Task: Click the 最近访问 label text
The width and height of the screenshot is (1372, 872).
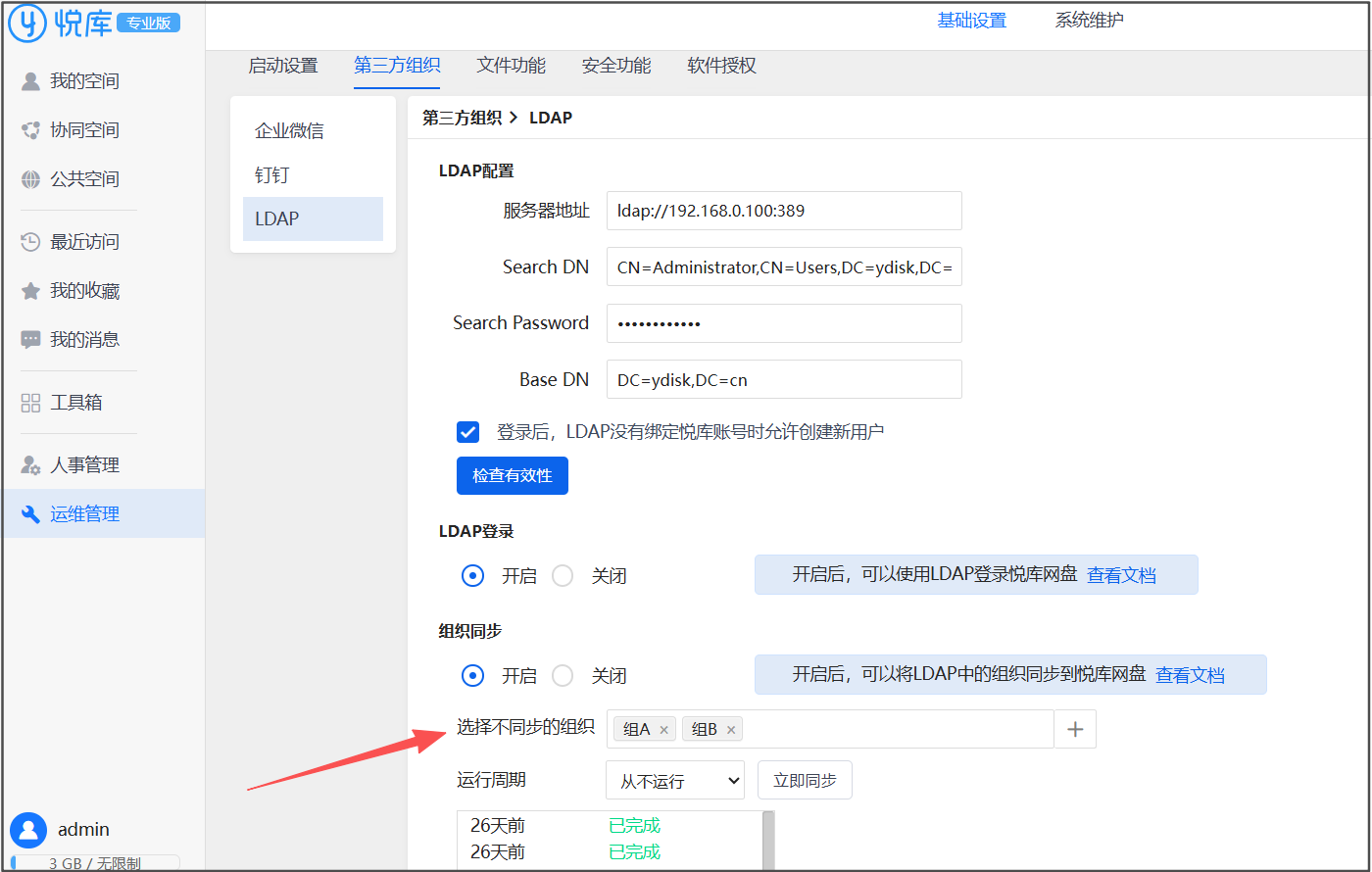Action: tap(85, 242)
